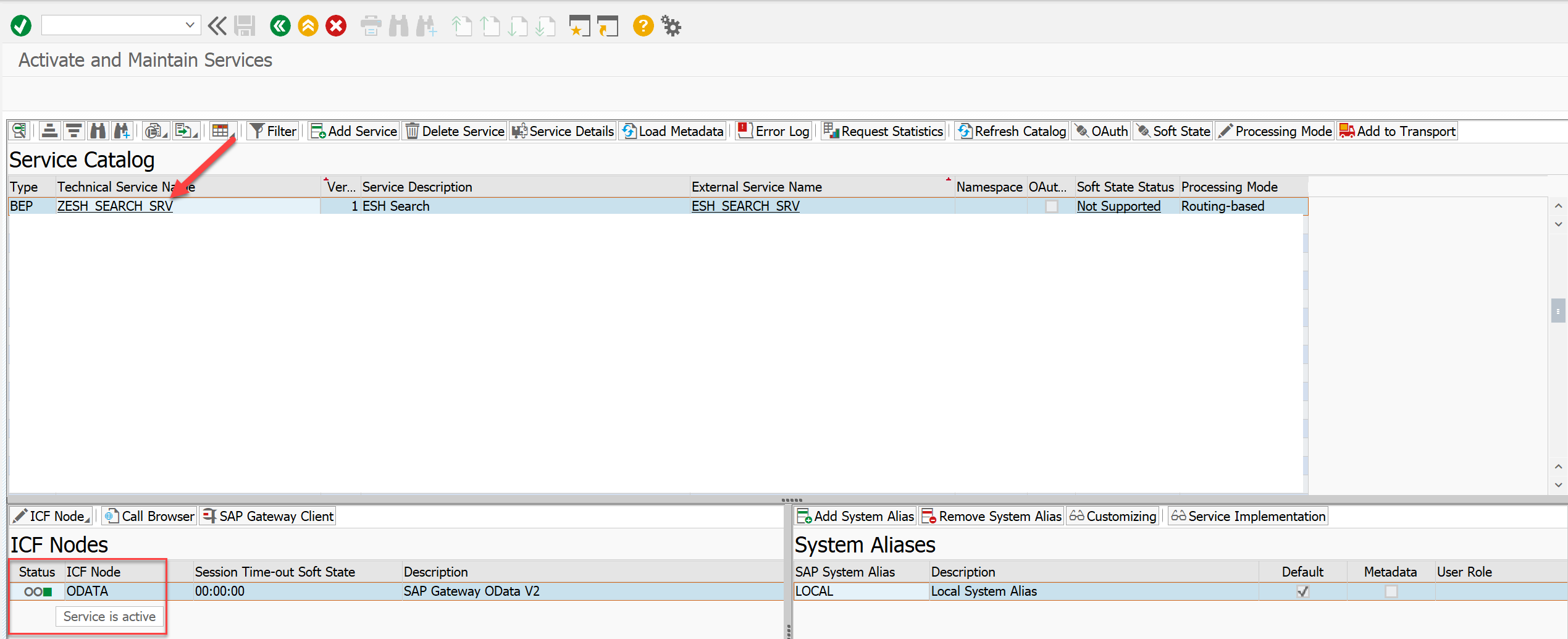This screenshot has width=1568, height=639.
Task: Click Find Next in the Service Catalog toolbar
Action: 122,131
